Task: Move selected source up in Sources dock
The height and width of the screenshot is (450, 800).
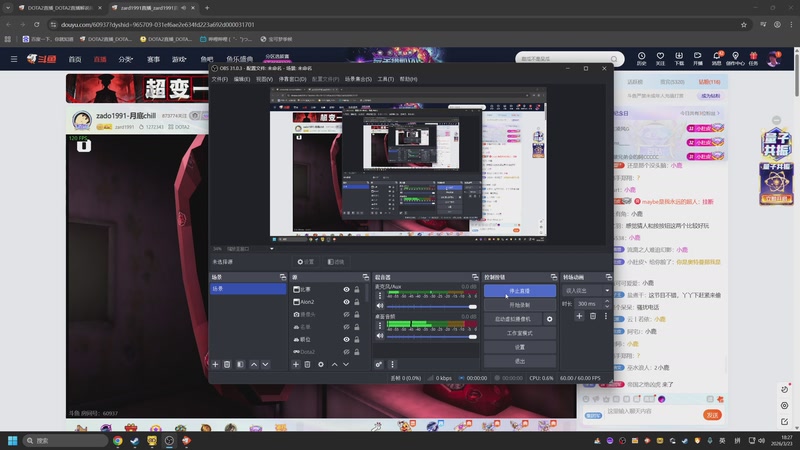Action: pos(334,364)
